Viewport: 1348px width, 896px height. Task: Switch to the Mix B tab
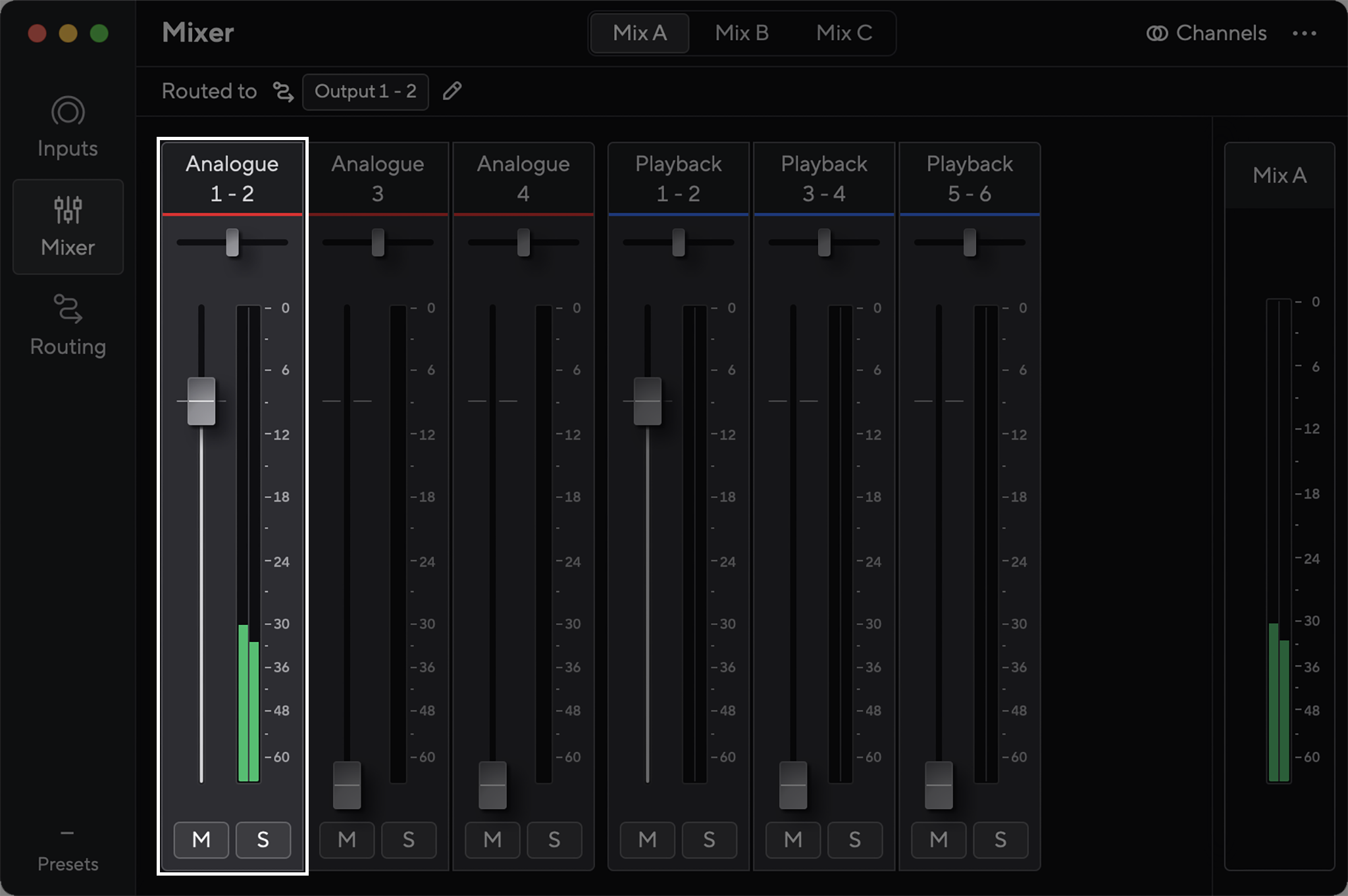(x=741, y=33)
